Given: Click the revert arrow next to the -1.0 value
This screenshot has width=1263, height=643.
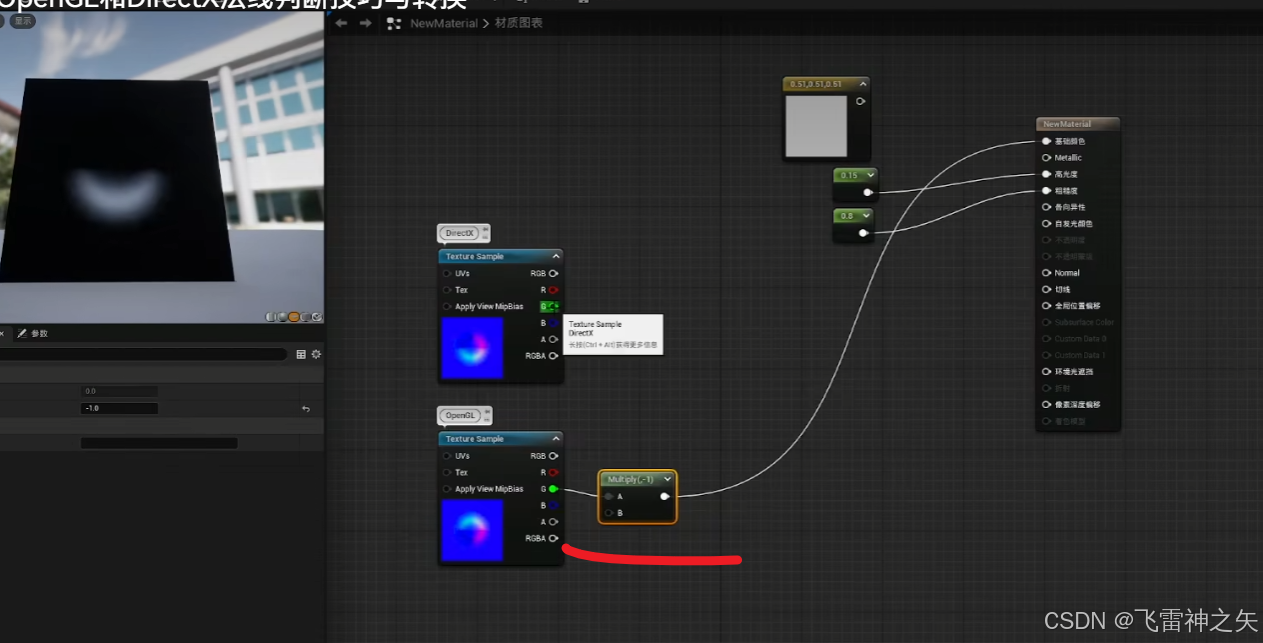Looking at the screenshot, I should pos(305,408).
